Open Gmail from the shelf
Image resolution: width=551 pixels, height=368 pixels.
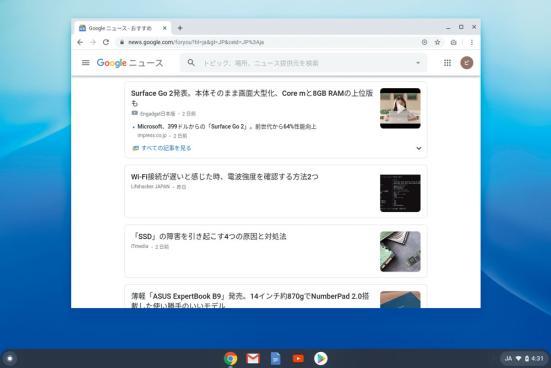pos(253,359)
